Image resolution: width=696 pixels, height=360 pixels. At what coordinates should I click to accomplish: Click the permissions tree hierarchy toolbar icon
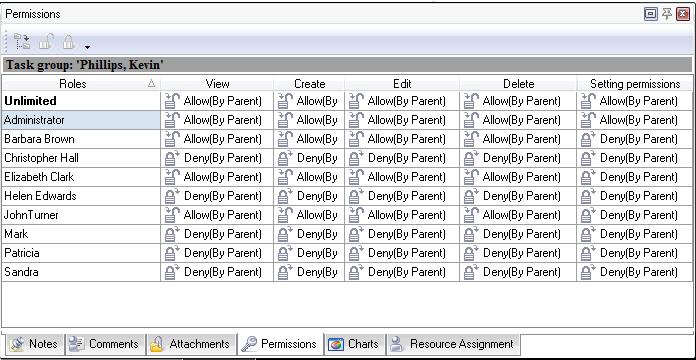[22, 41]
